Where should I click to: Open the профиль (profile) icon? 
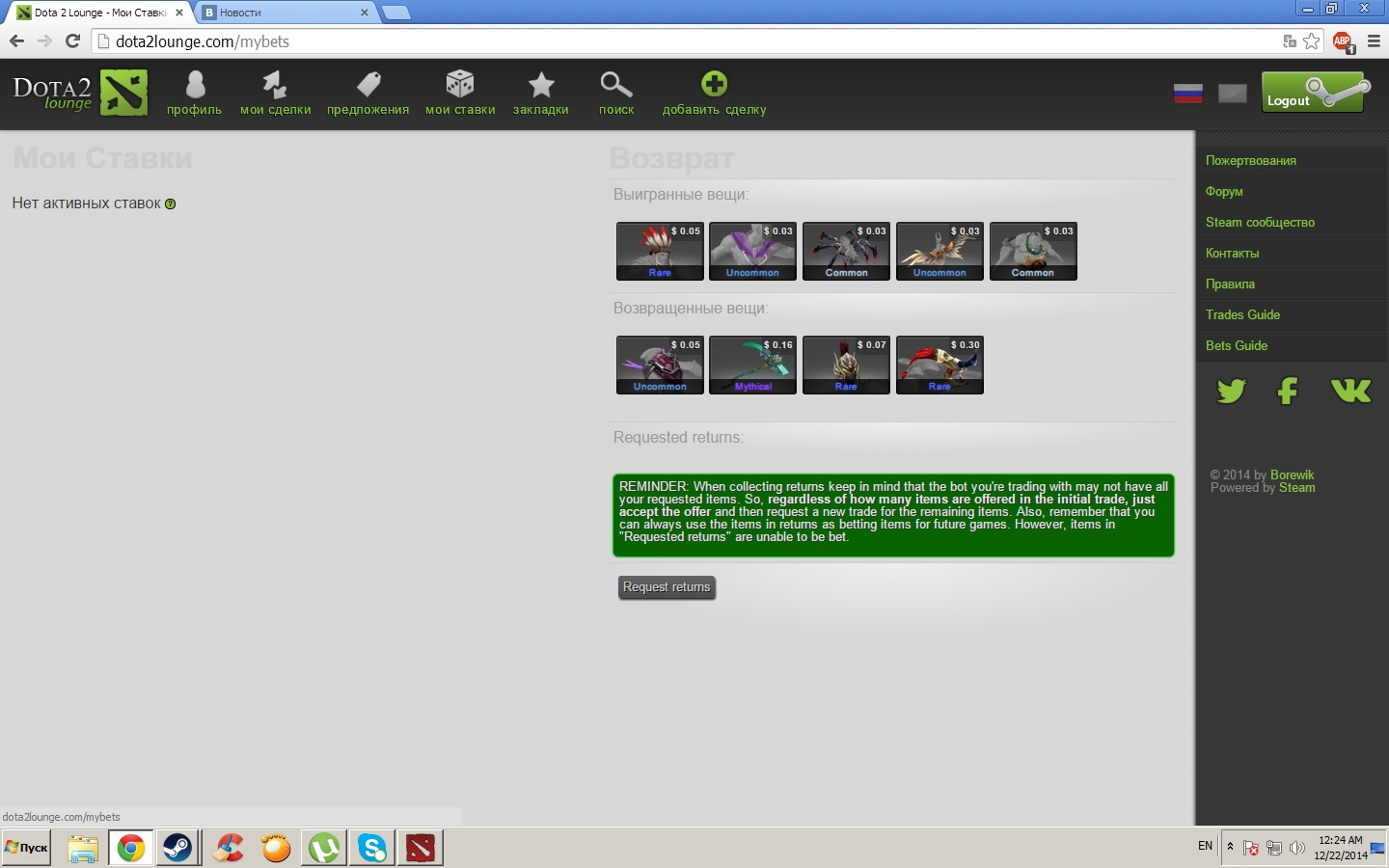pyautogui.click(x=195, y=85)
